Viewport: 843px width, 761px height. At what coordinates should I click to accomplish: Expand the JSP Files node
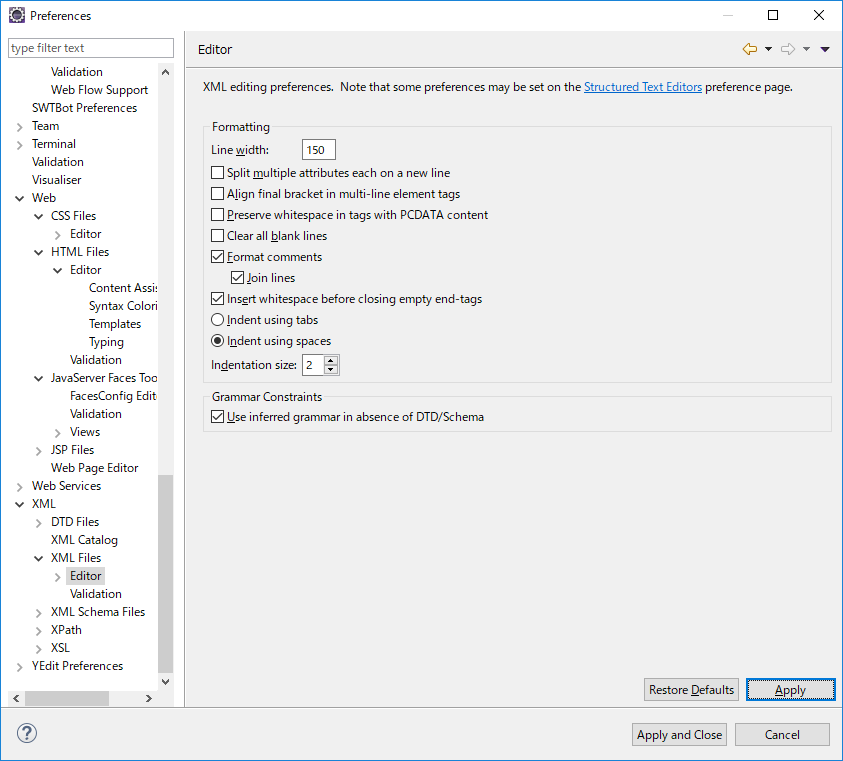39,451
